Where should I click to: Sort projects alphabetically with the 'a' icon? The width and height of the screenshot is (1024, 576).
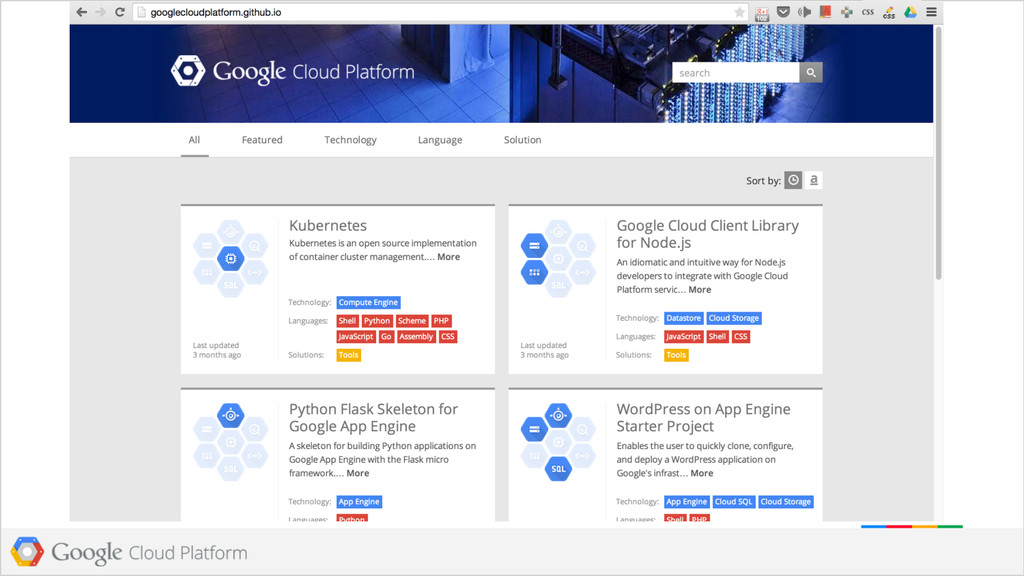(813, 180)
